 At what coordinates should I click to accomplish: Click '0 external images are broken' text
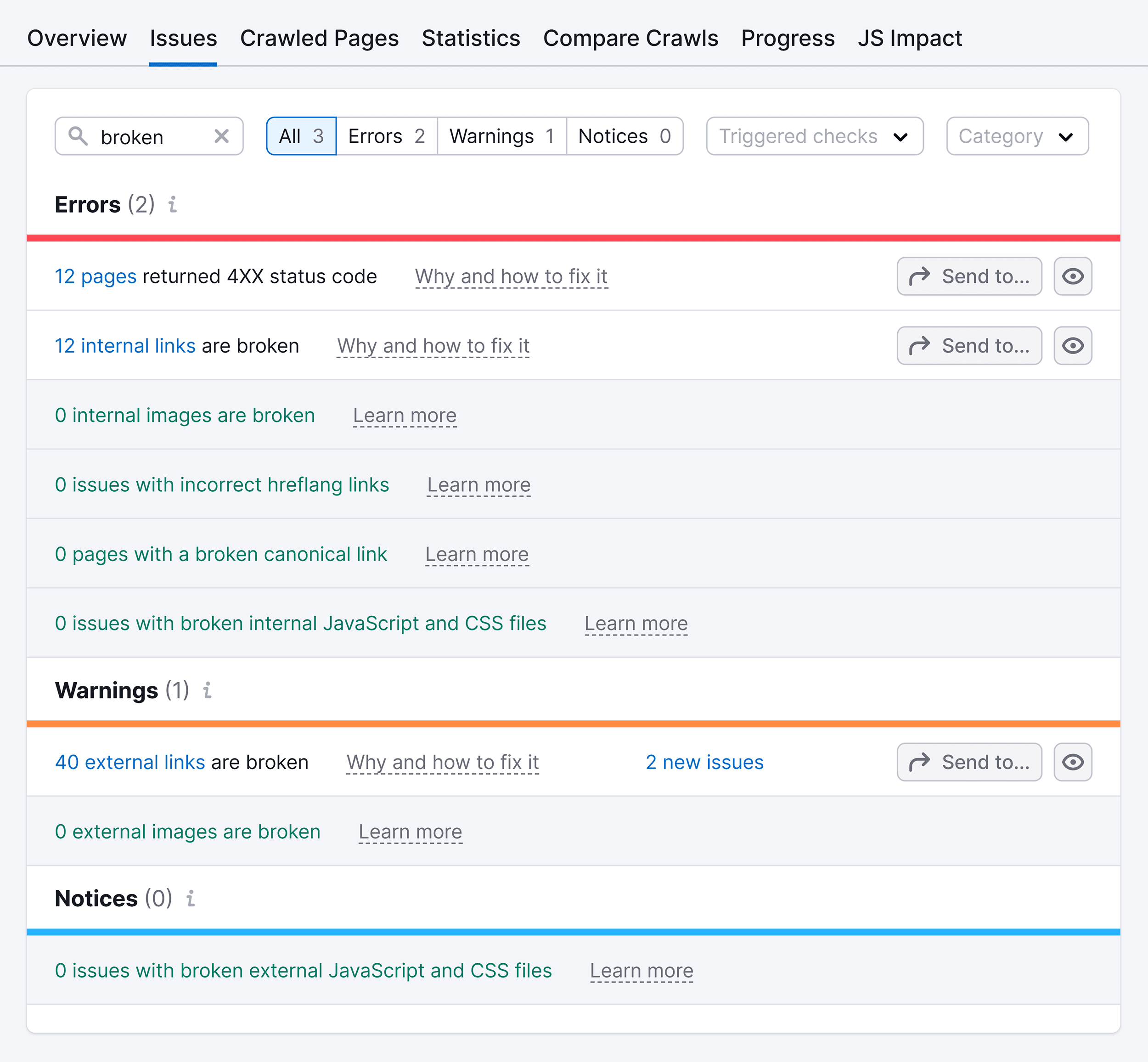188,832
